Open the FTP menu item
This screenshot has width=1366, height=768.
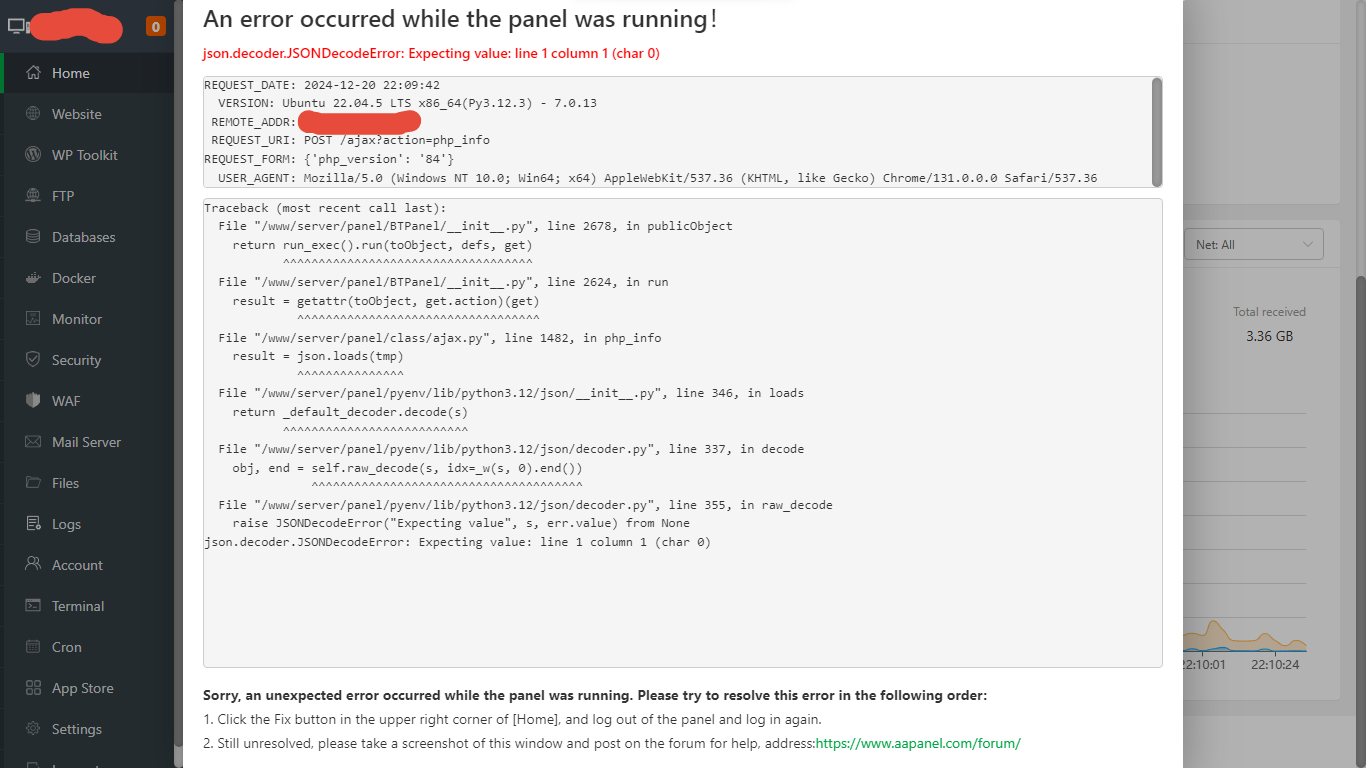(x=63, y=196)
